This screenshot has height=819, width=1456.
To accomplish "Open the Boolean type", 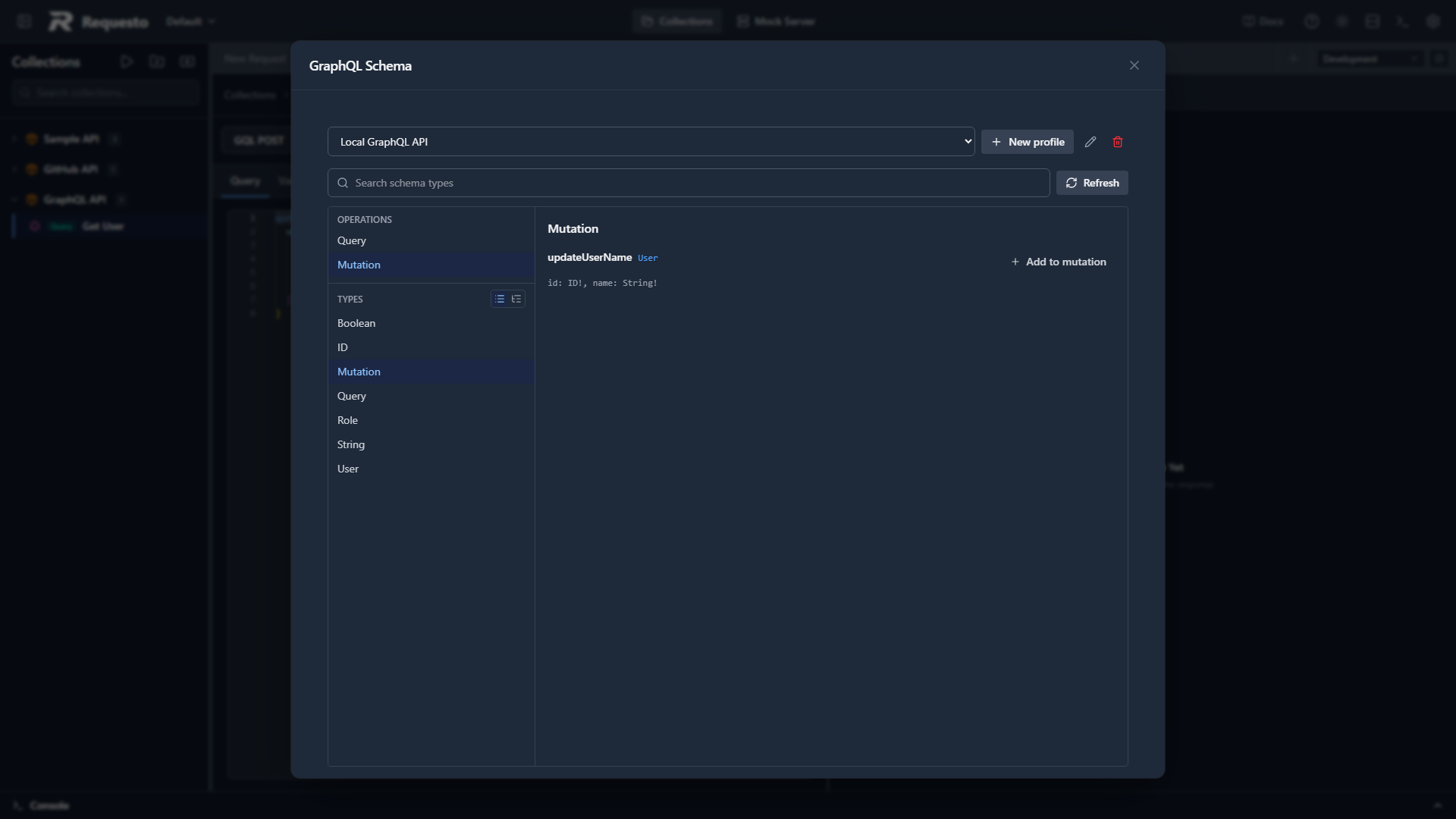I will [431, 323].
